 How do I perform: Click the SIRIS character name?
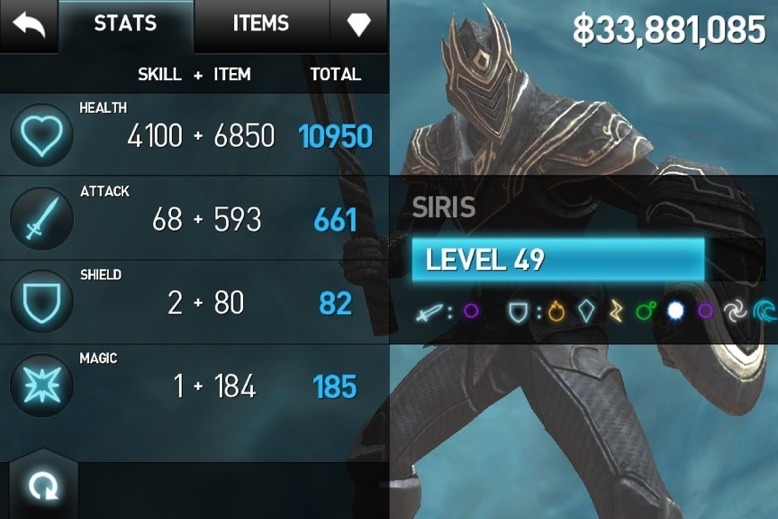tap(444, 207)
